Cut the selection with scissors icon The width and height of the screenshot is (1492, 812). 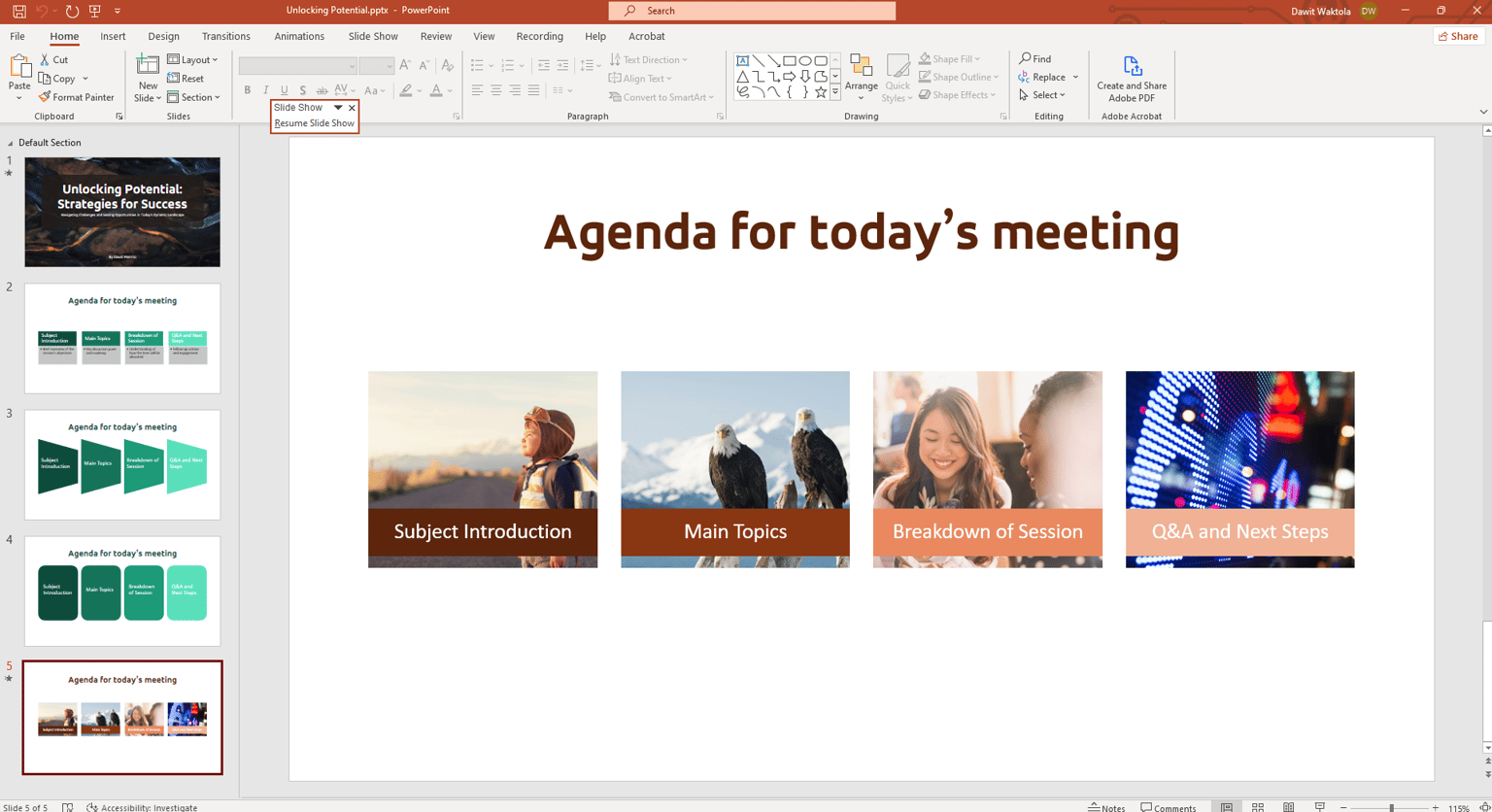pyautogui.click(x=54, y=60)
